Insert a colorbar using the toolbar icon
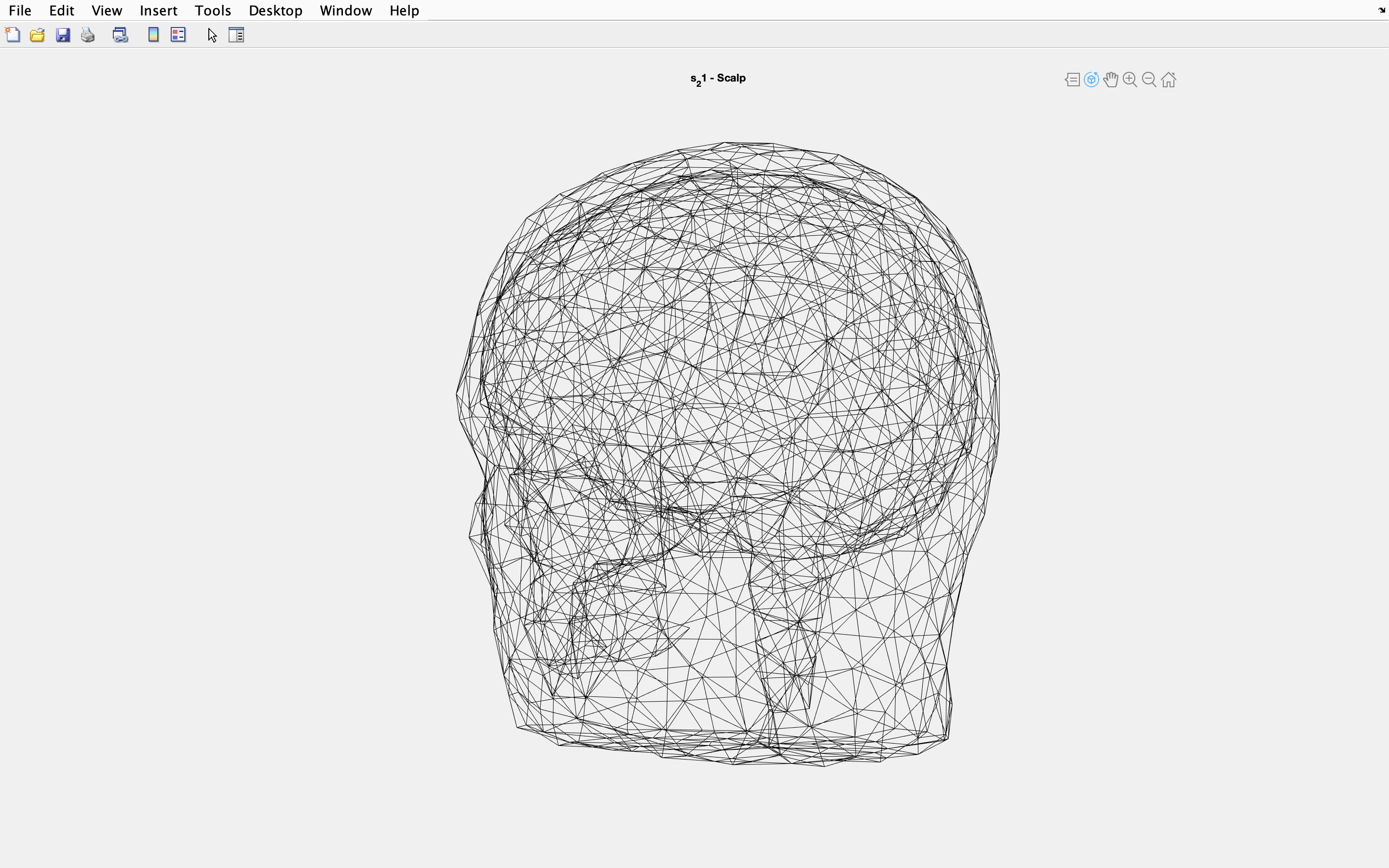This screenshot has height=868, width=1389. (x=153, y=35)
